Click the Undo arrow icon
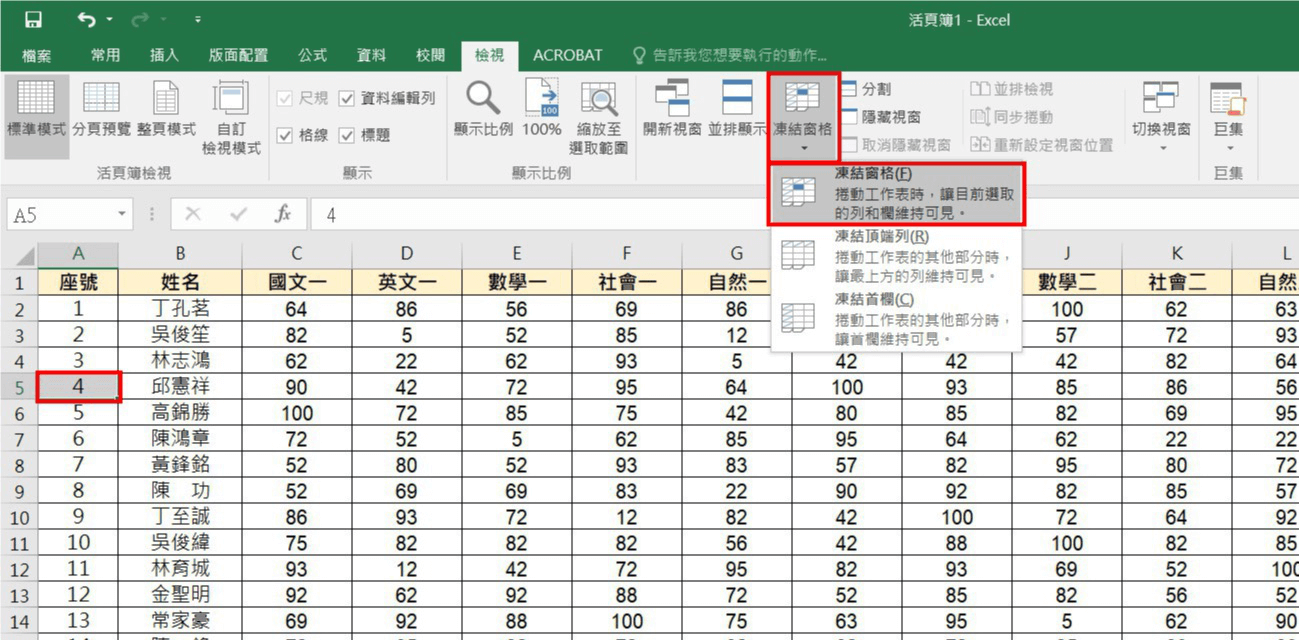1299x640 pixels. (x=86, y=19)
